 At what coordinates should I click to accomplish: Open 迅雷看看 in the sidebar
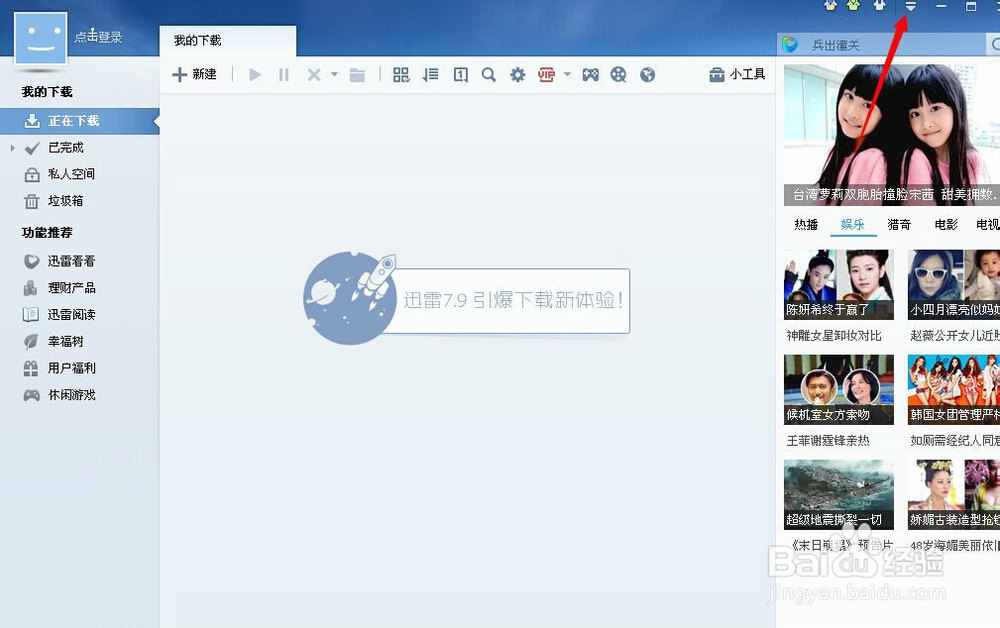pyautogui.click(x=71, y=261)
